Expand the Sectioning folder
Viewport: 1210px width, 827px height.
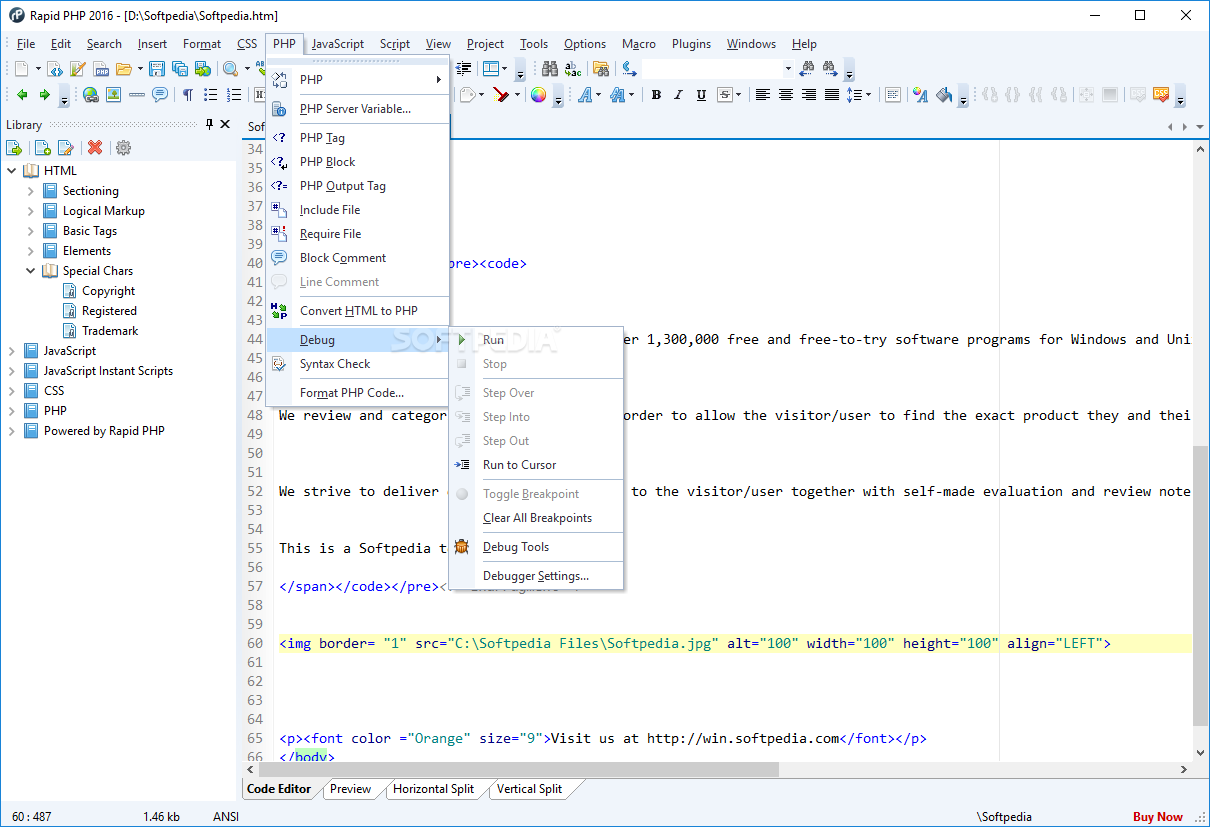click(x=30, y=191)
